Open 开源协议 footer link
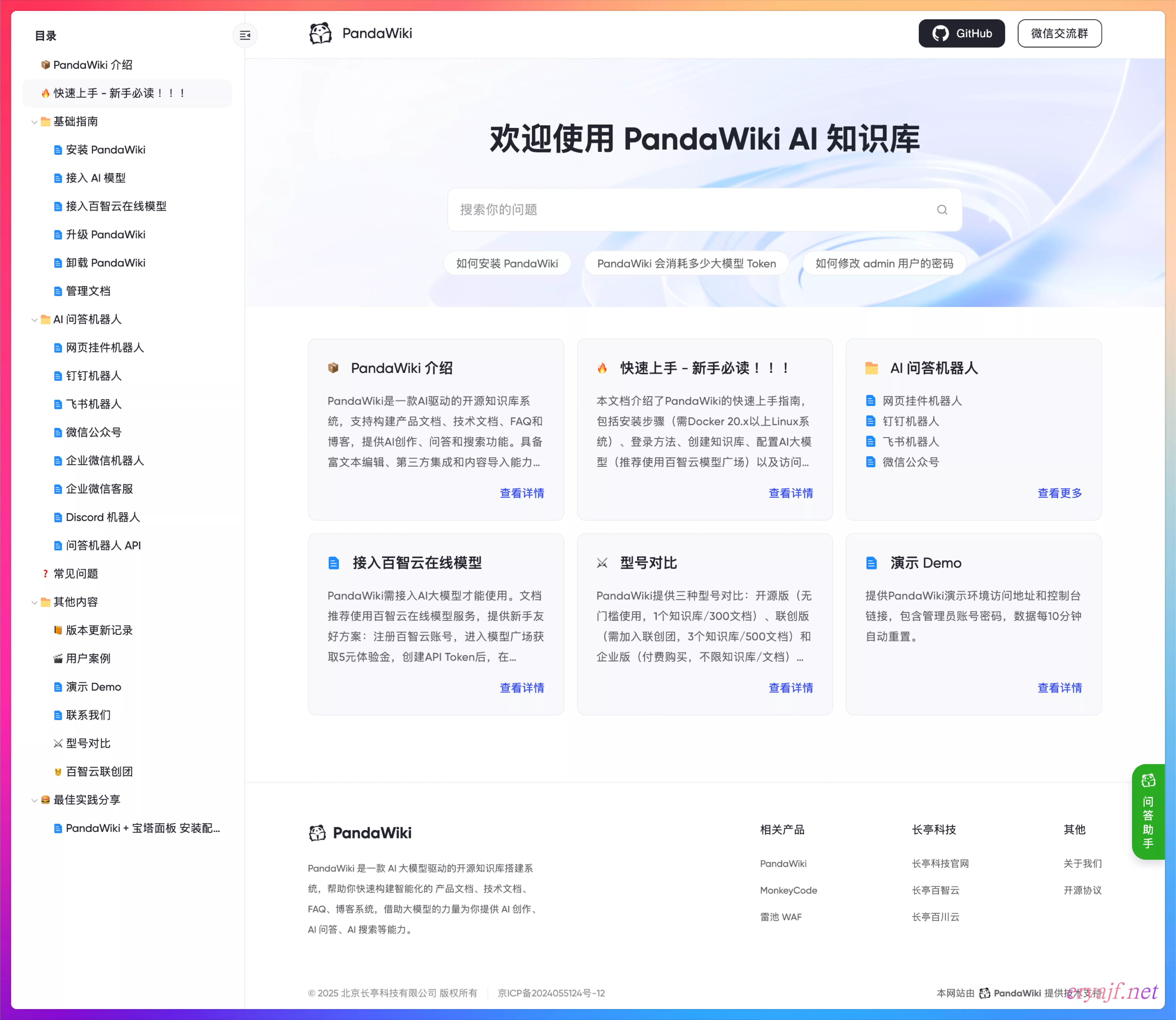Screen dimensions: 1176x1020 click(1083, 890)
